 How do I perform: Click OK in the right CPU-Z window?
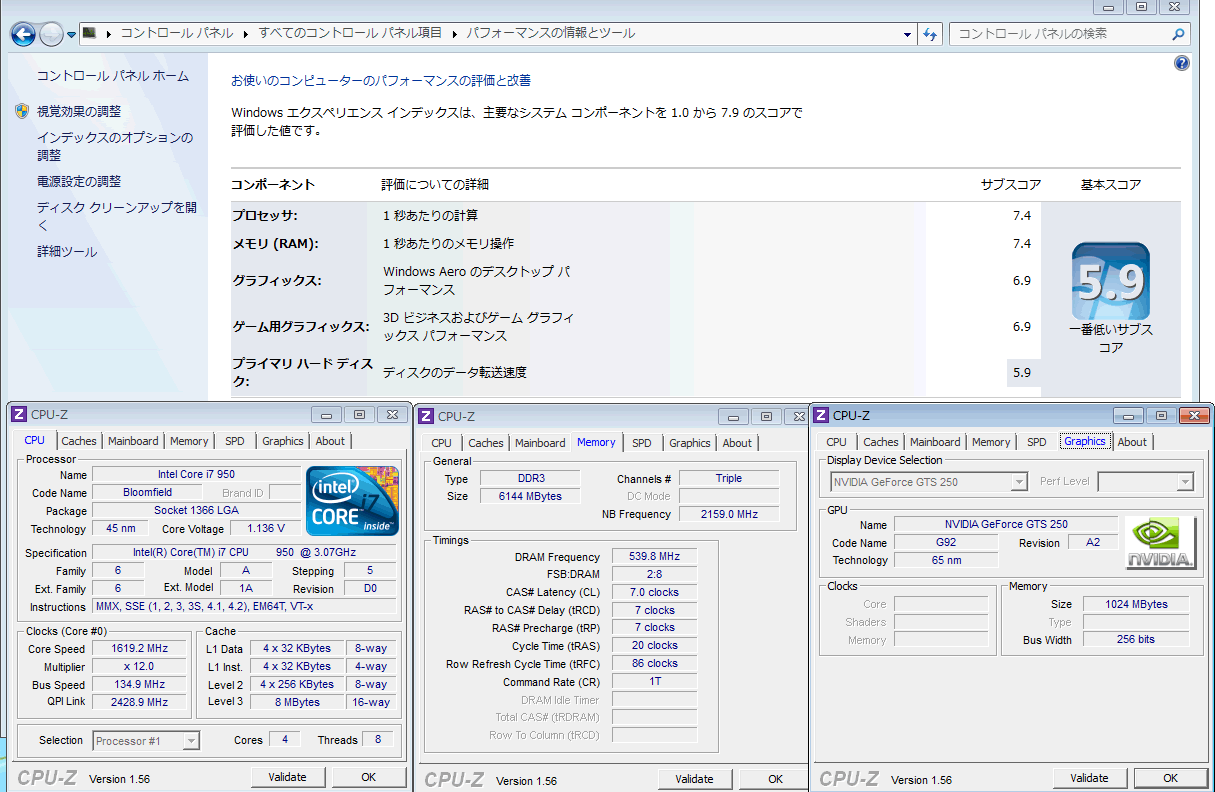pos(1171,778)
